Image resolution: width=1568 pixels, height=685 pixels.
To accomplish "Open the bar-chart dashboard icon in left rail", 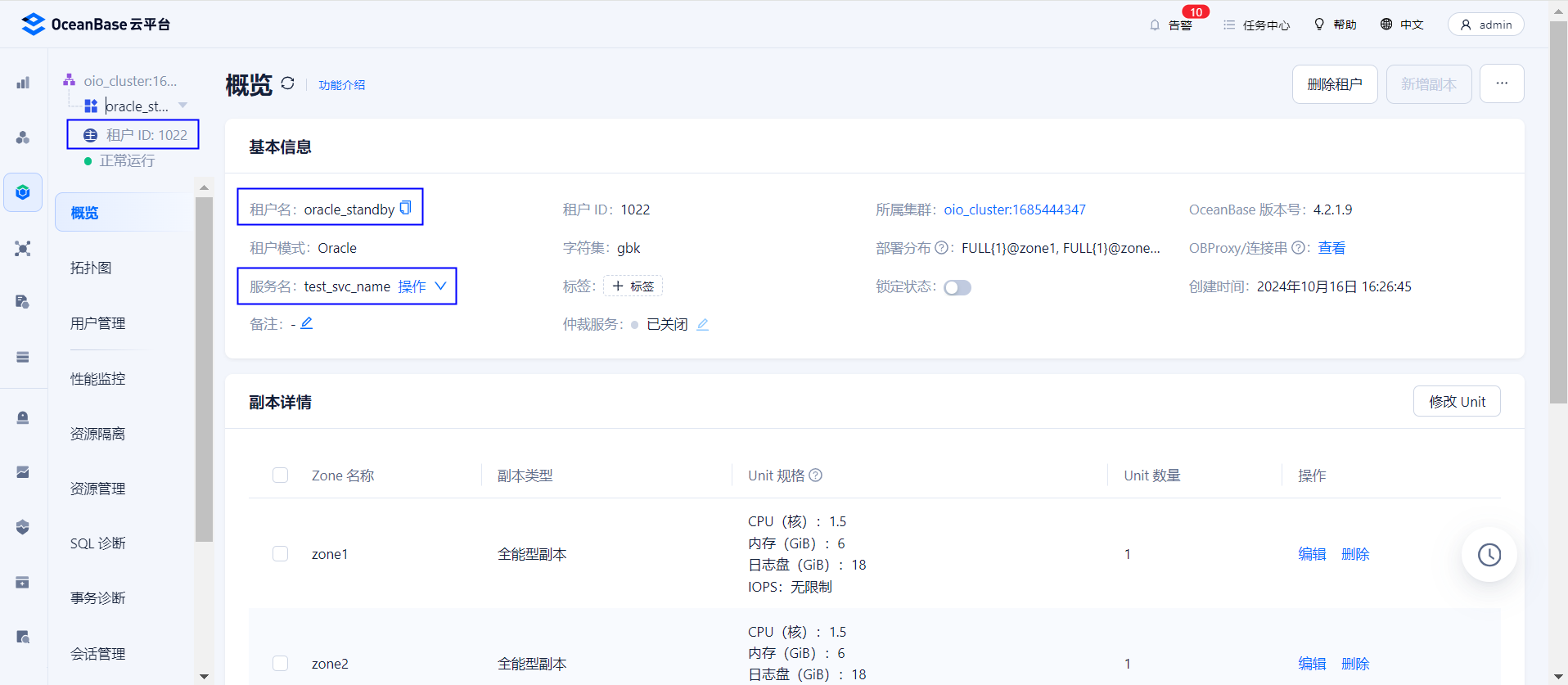I will point(23,83).
